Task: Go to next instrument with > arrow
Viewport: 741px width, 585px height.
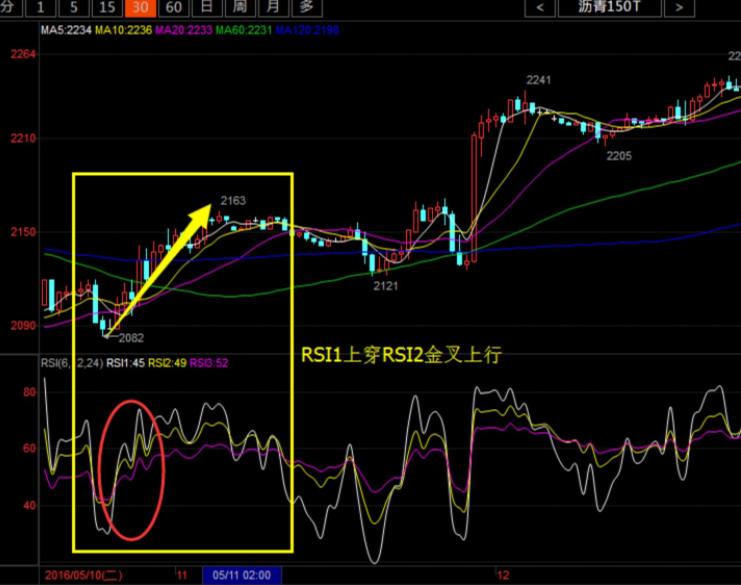Action: tap(679, 7)
